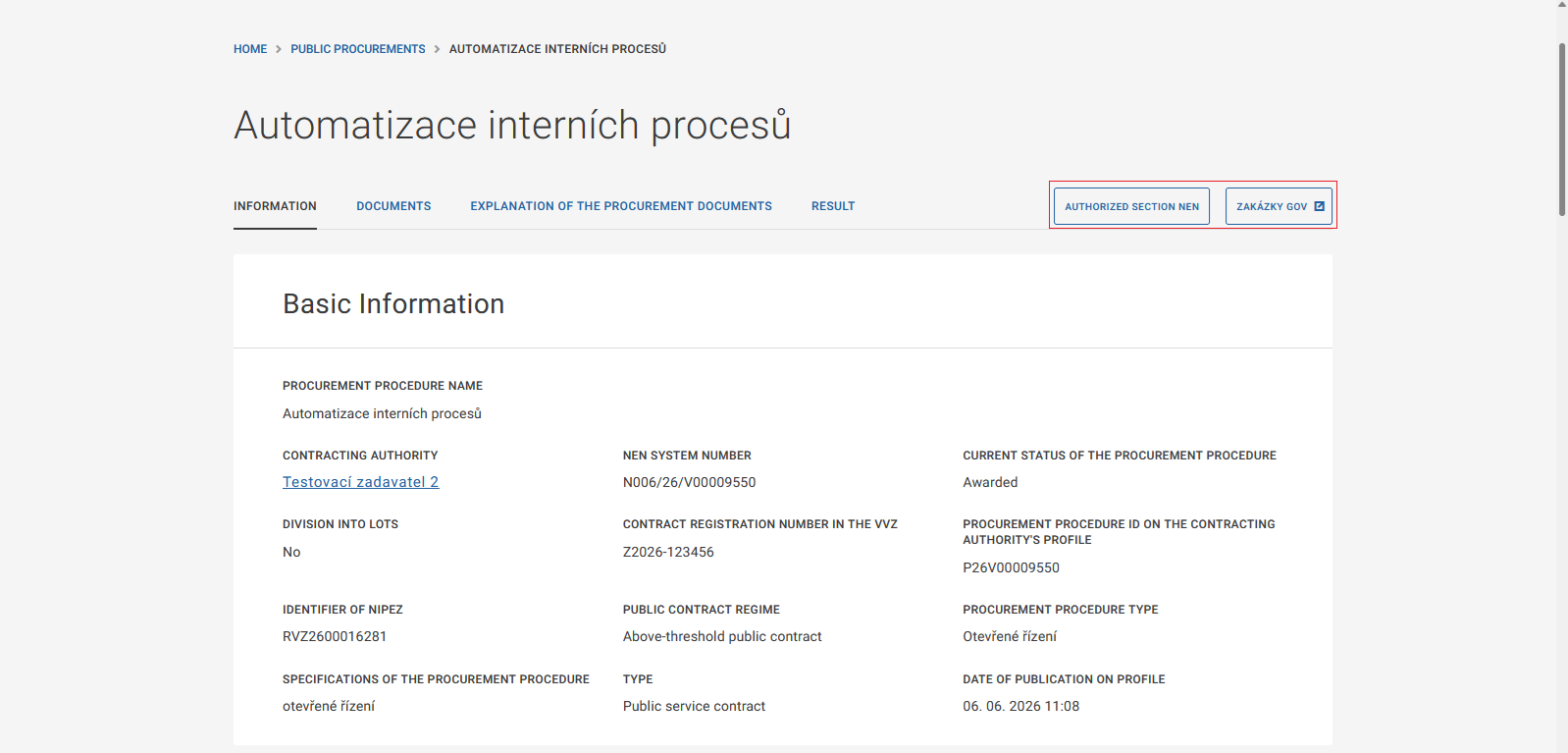
Task: Click type value Public service contract
Action: (694, 706)
